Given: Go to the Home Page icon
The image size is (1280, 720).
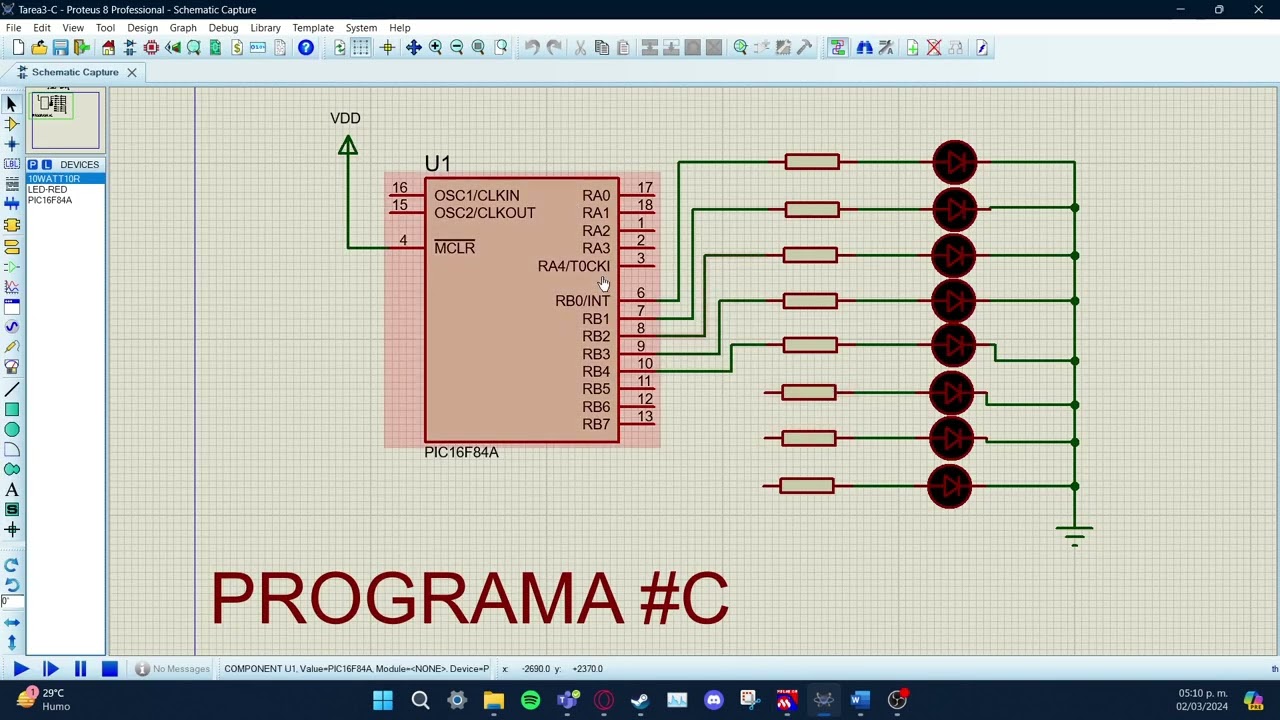Looking at the screenshot, I should pos(108,48).
